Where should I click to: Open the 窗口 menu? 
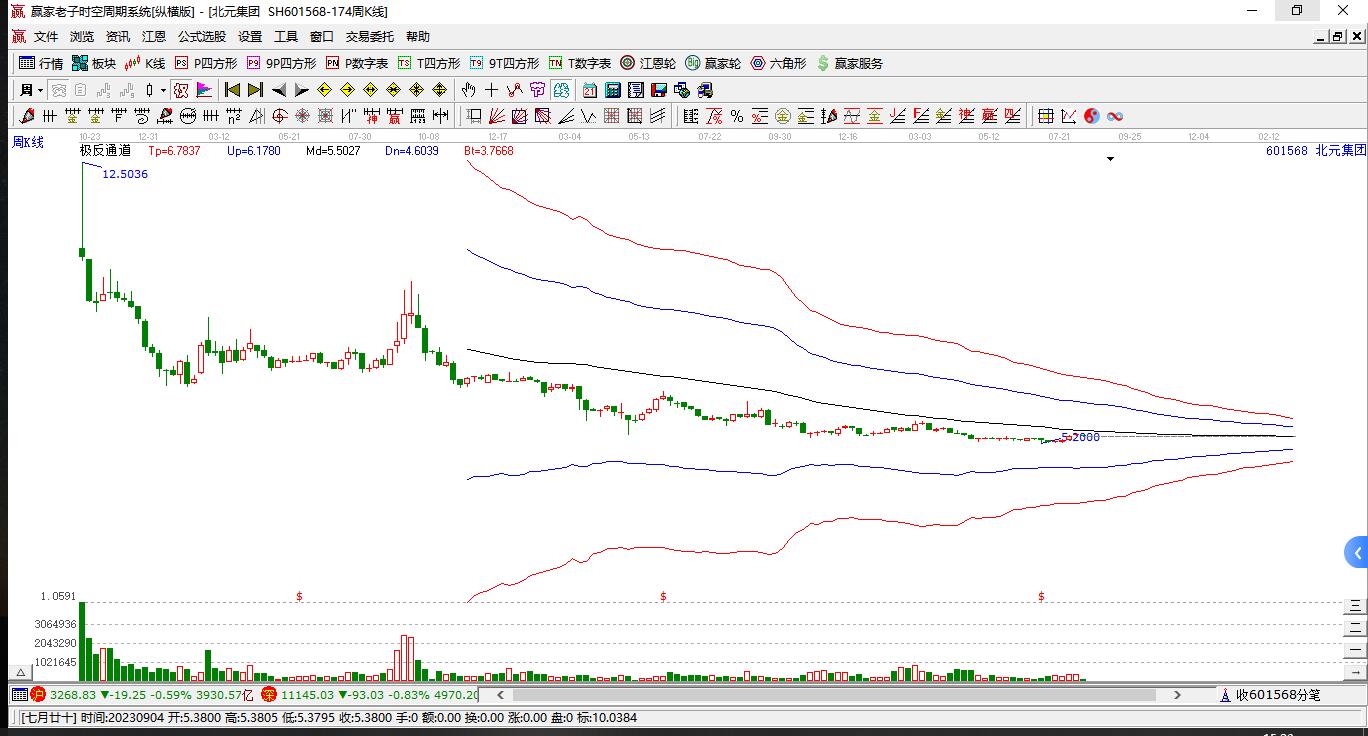322,37
